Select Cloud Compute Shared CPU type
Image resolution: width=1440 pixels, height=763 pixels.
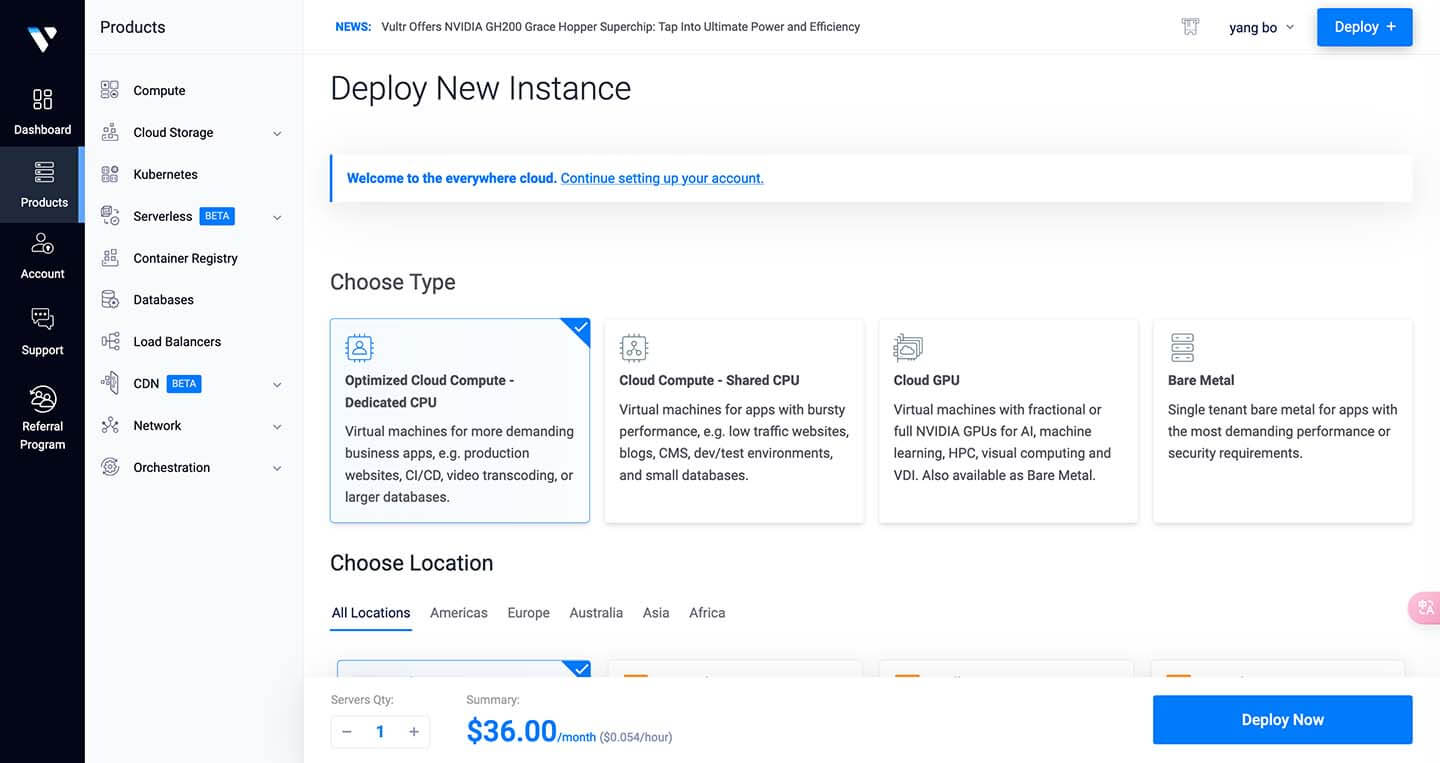pos(734,421)
